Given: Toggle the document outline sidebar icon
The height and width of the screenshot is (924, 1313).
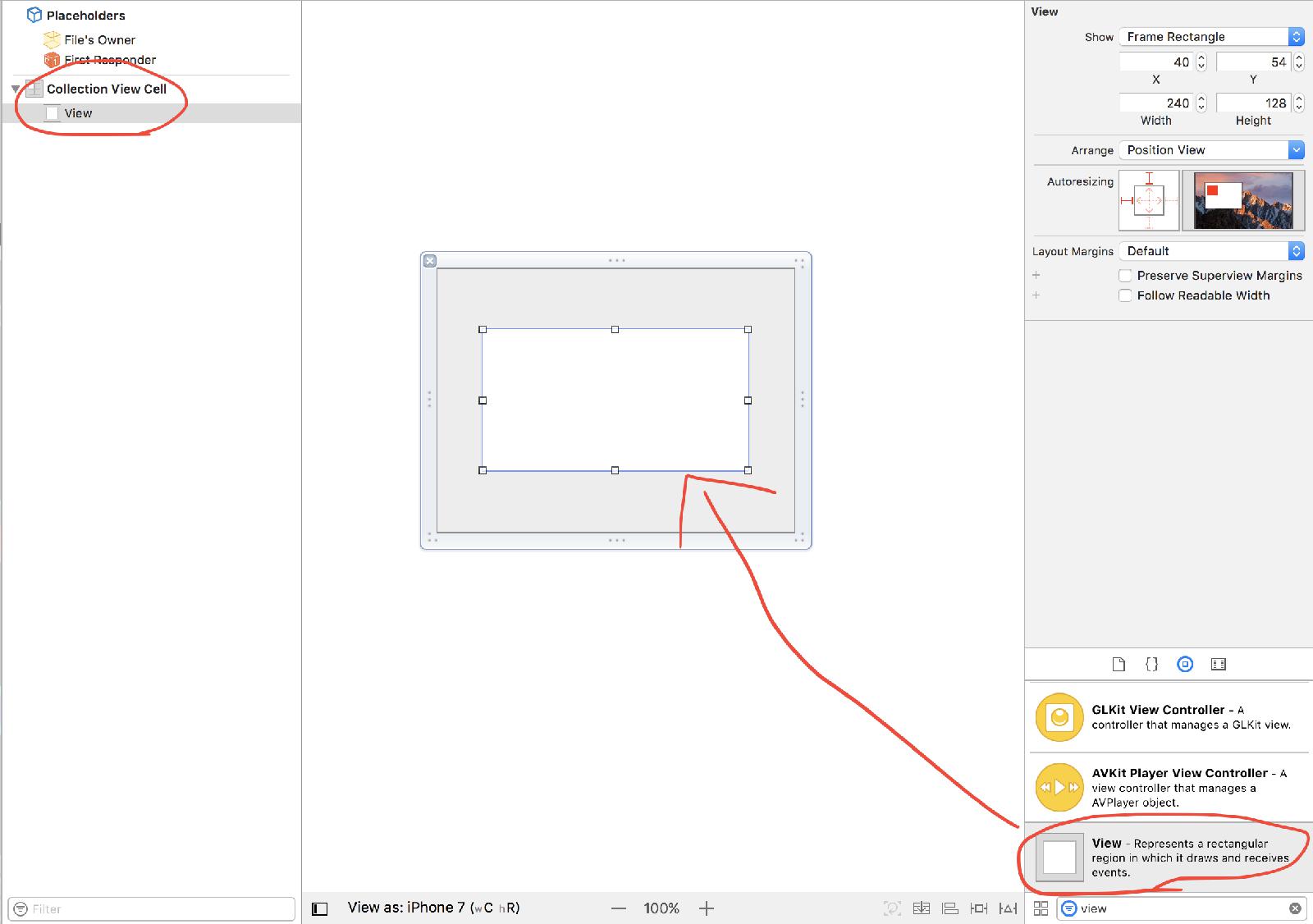Looking at the screenshot, I should [320, 908].
